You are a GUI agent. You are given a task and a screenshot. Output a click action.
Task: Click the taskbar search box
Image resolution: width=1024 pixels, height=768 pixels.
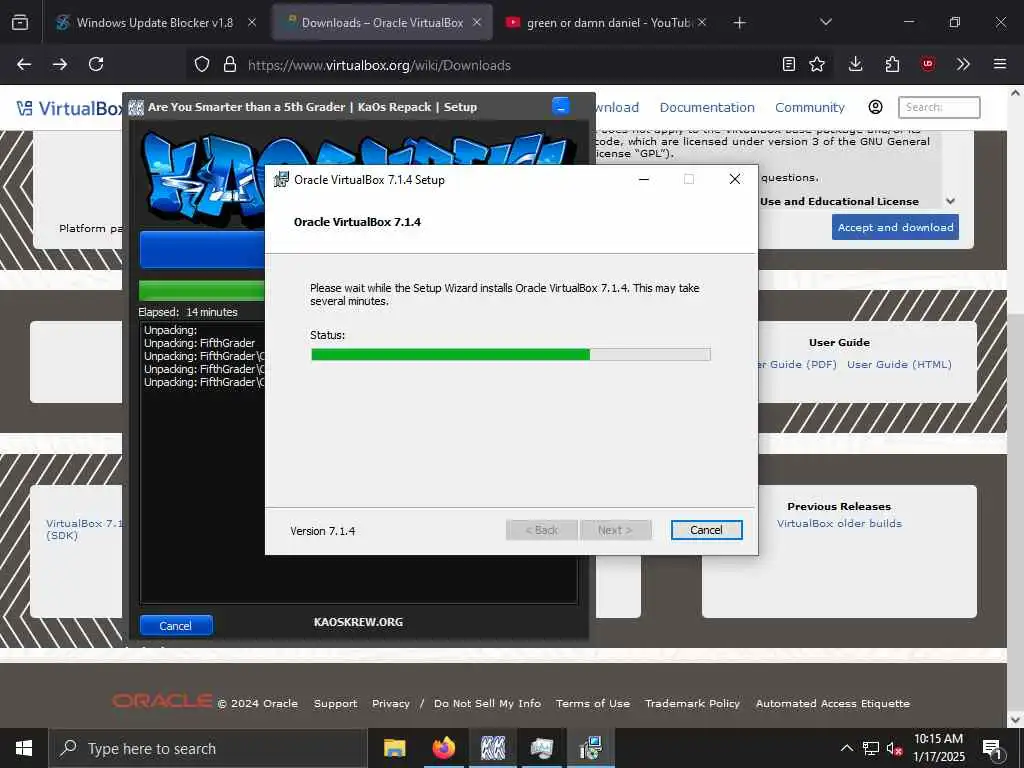point(208,748)
